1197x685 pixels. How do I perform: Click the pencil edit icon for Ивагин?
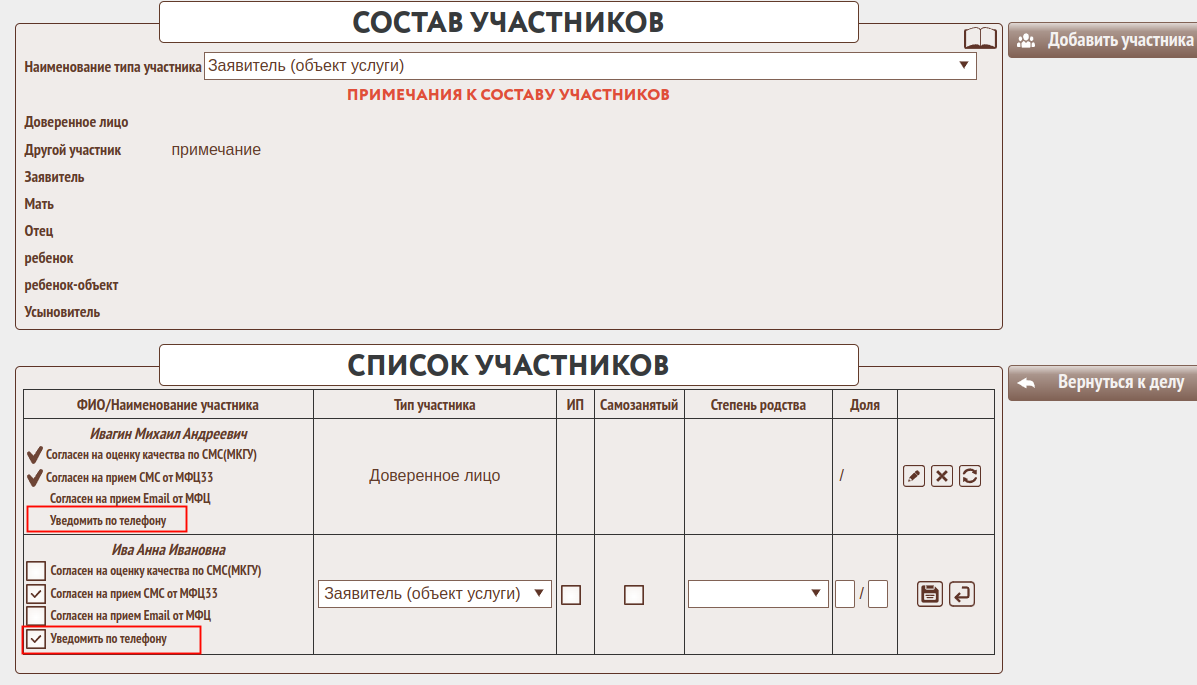tap(913, 476)
